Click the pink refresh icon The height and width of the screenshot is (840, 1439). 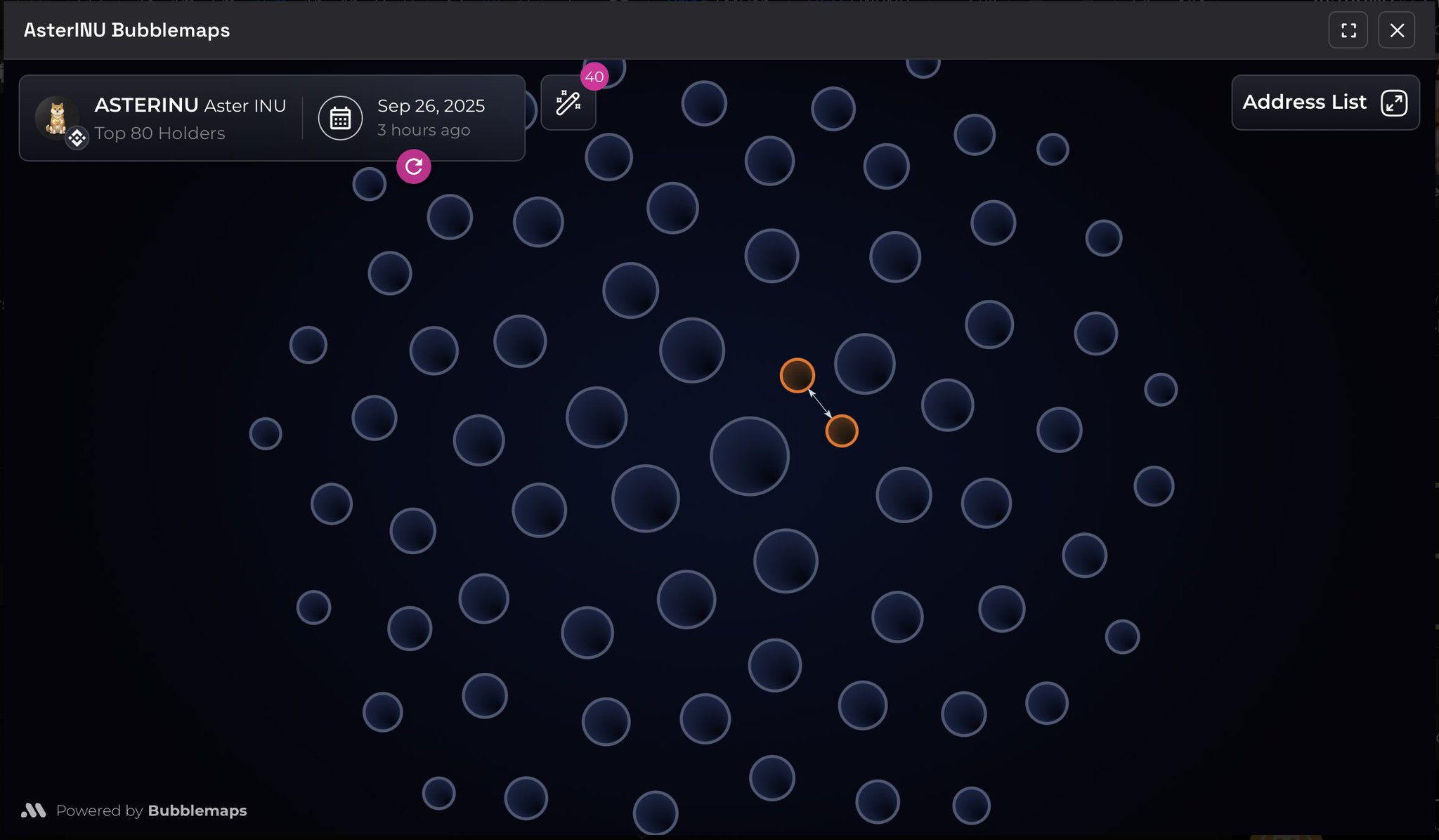click(414, 166)
